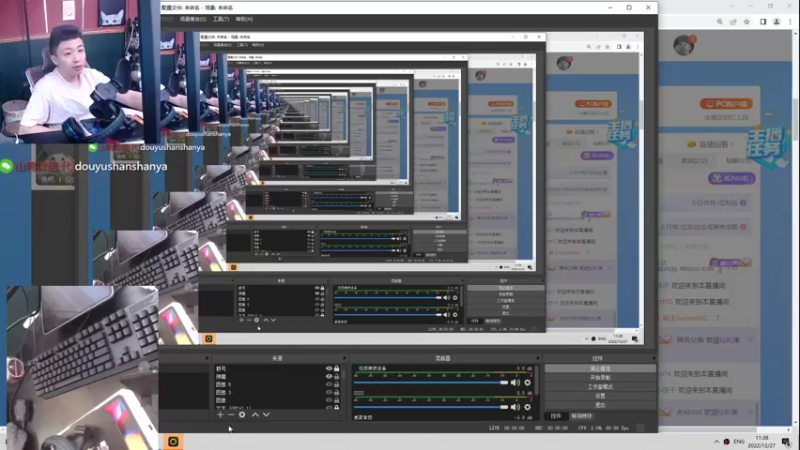The height and width of the screenshot is (450, 800).
Task: Click the 开始录制 button
Action: click(x=600, y=378)
